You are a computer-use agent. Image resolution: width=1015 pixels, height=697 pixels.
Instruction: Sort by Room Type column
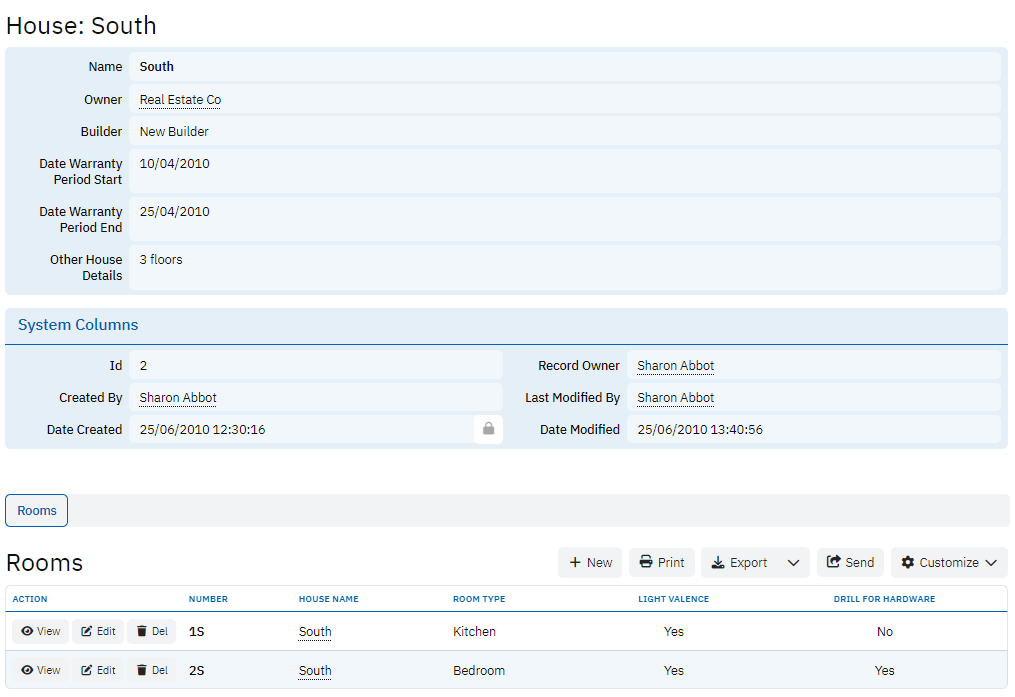coord(479,599)
